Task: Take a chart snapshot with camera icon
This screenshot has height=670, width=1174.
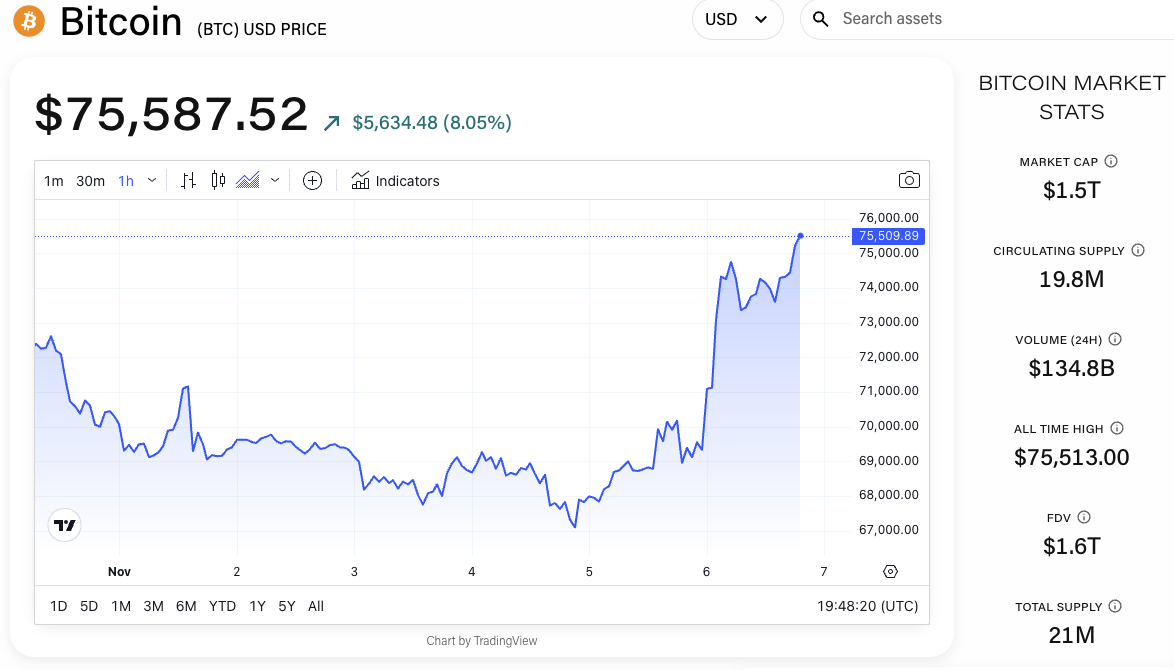Action: pyautogui.click(x=909, y=181)
